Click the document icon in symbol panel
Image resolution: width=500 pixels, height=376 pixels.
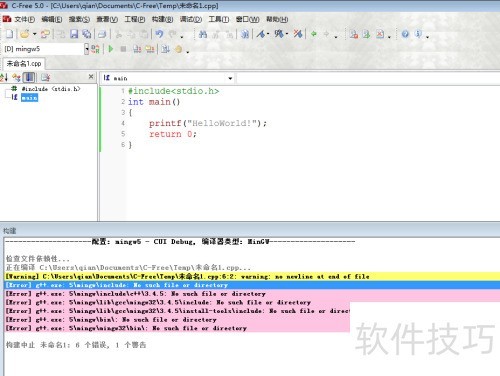45,77
